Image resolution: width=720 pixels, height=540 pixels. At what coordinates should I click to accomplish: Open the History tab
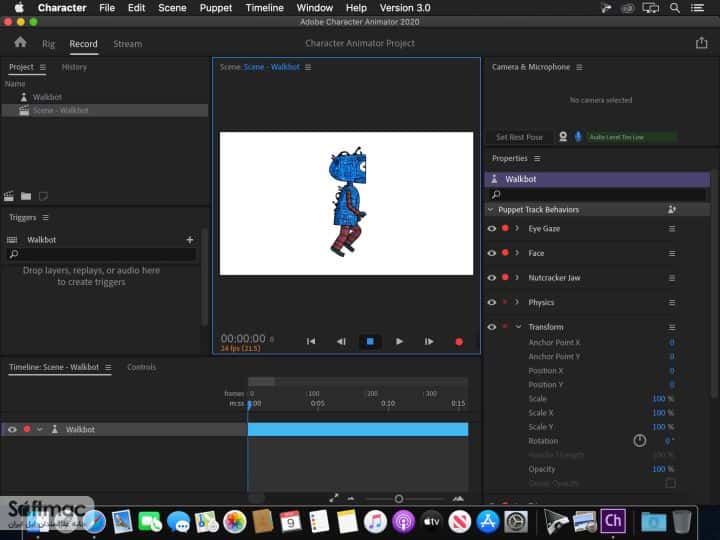74,67
